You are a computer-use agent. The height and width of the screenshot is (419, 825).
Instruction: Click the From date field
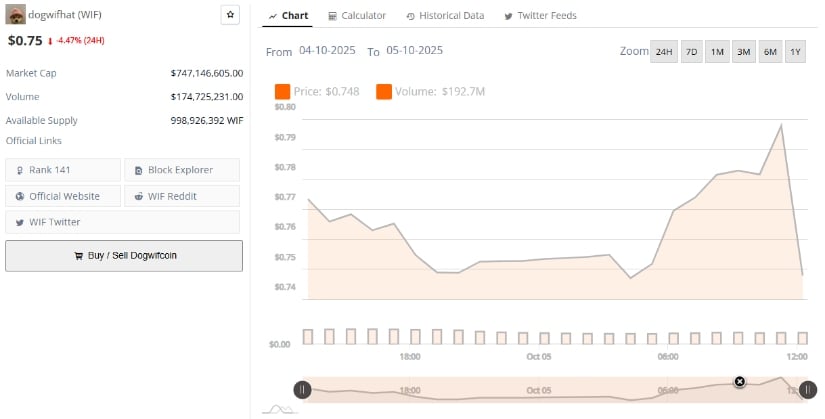328,51
